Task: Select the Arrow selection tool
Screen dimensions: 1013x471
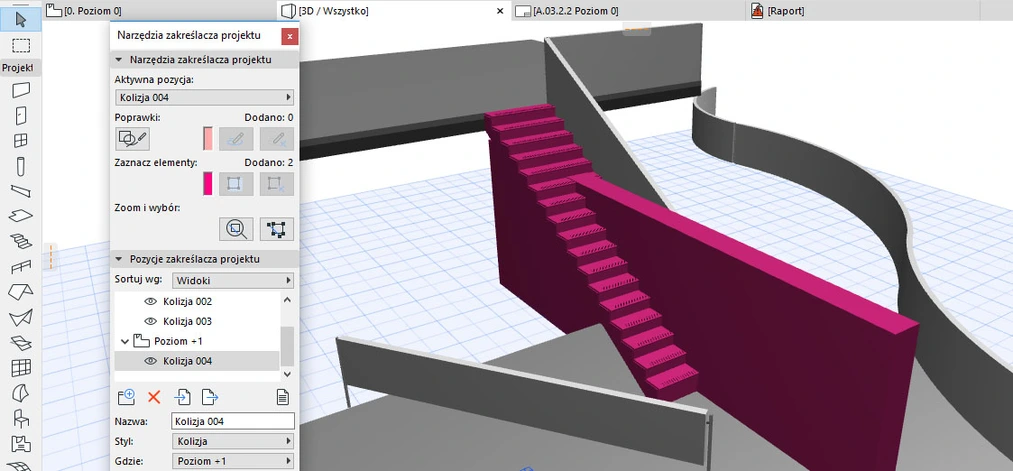Action: (x=21, y=20)
